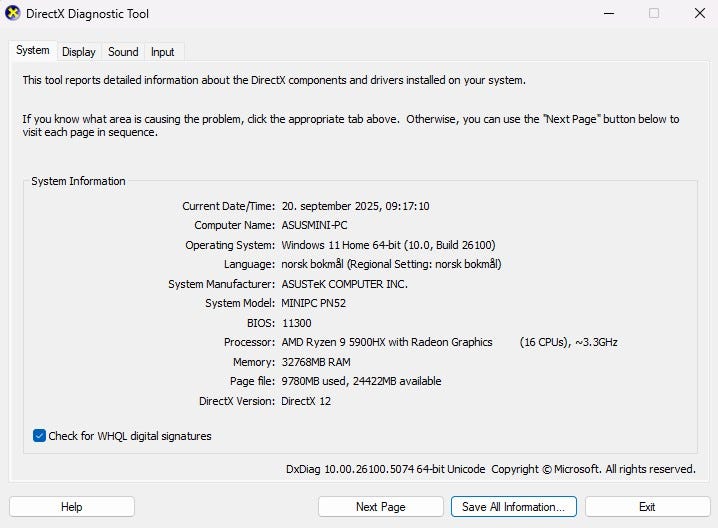The width and height of the screenshot is (718, 528).
Task: Click memory value 32768MB RAM
Action: coord(316,362)
